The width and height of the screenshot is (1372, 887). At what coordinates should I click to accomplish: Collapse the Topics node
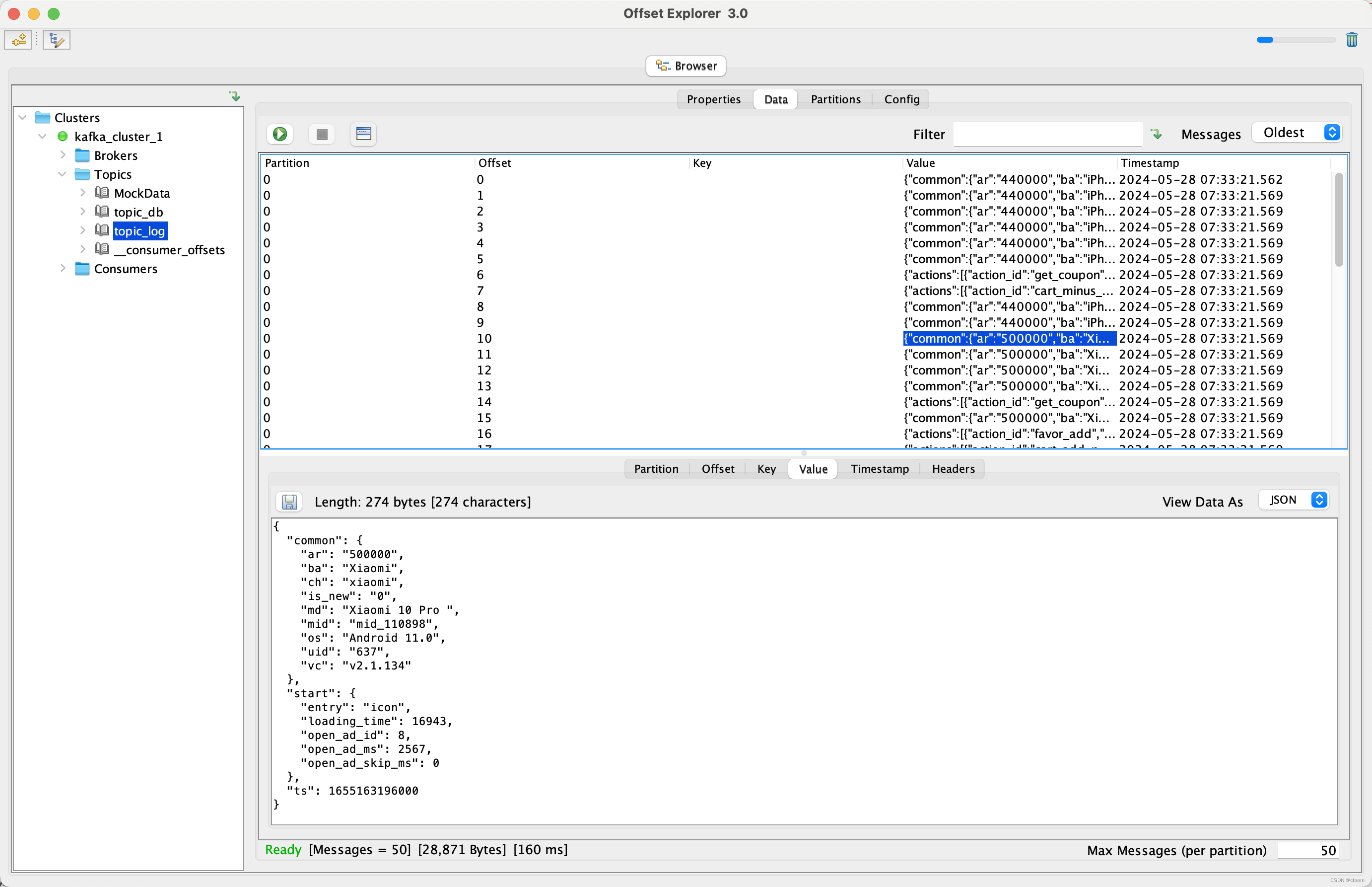(63, 174)
